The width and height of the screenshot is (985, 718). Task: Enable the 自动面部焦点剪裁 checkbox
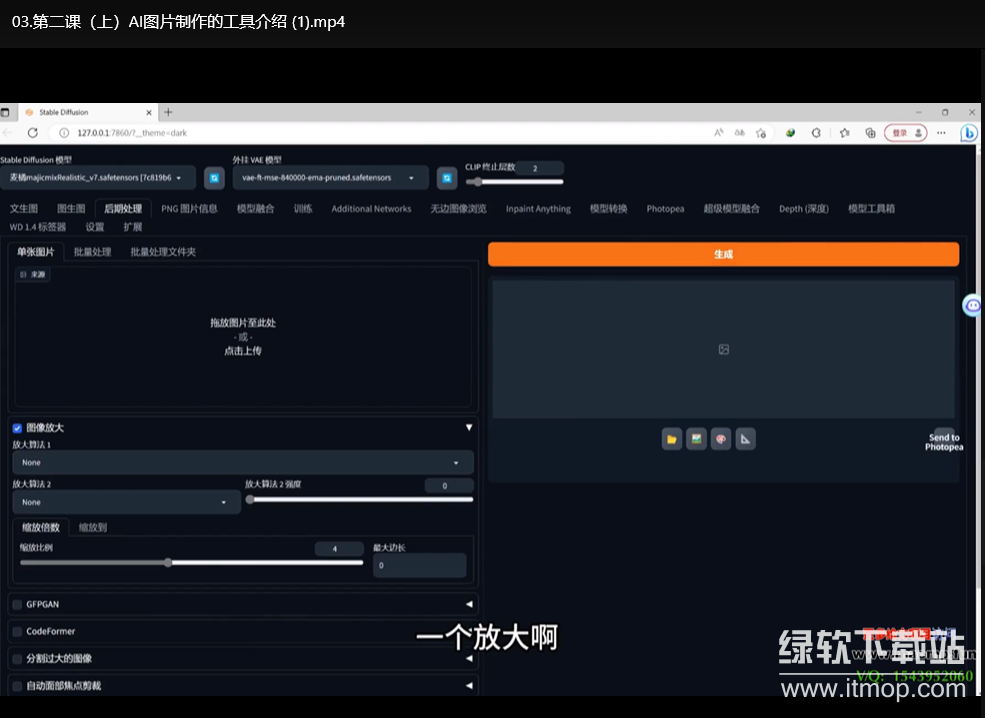17,686
